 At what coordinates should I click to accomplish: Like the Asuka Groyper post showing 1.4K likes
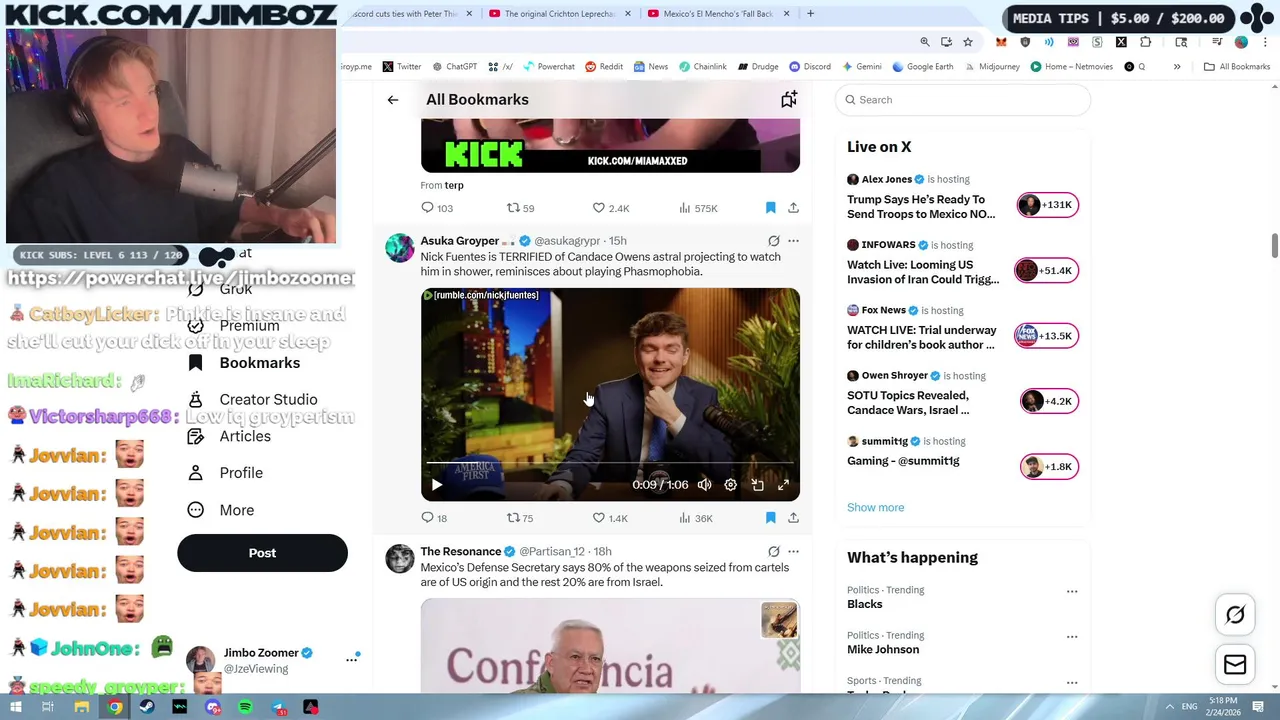click(x=610, y=518)
